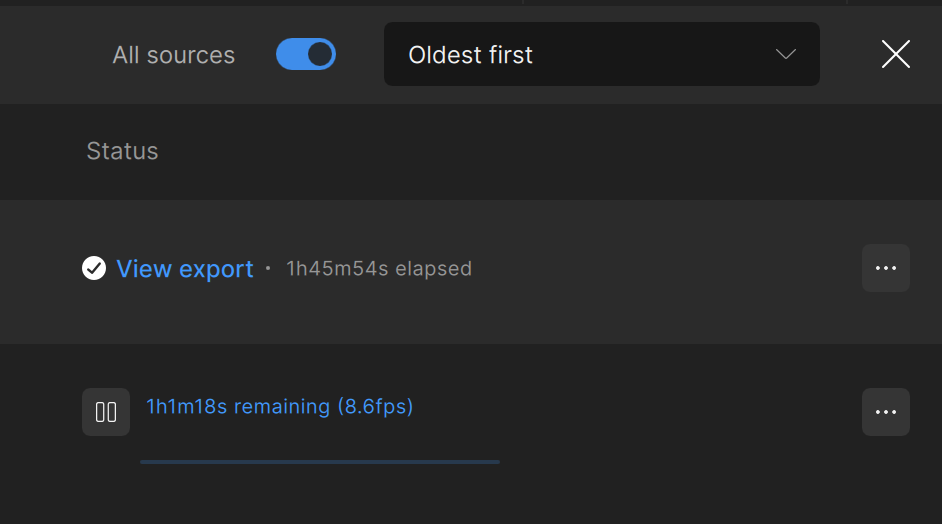Disable the All sources toggle
The height and width of the screenshot is (524, 942).
[306, 54]
